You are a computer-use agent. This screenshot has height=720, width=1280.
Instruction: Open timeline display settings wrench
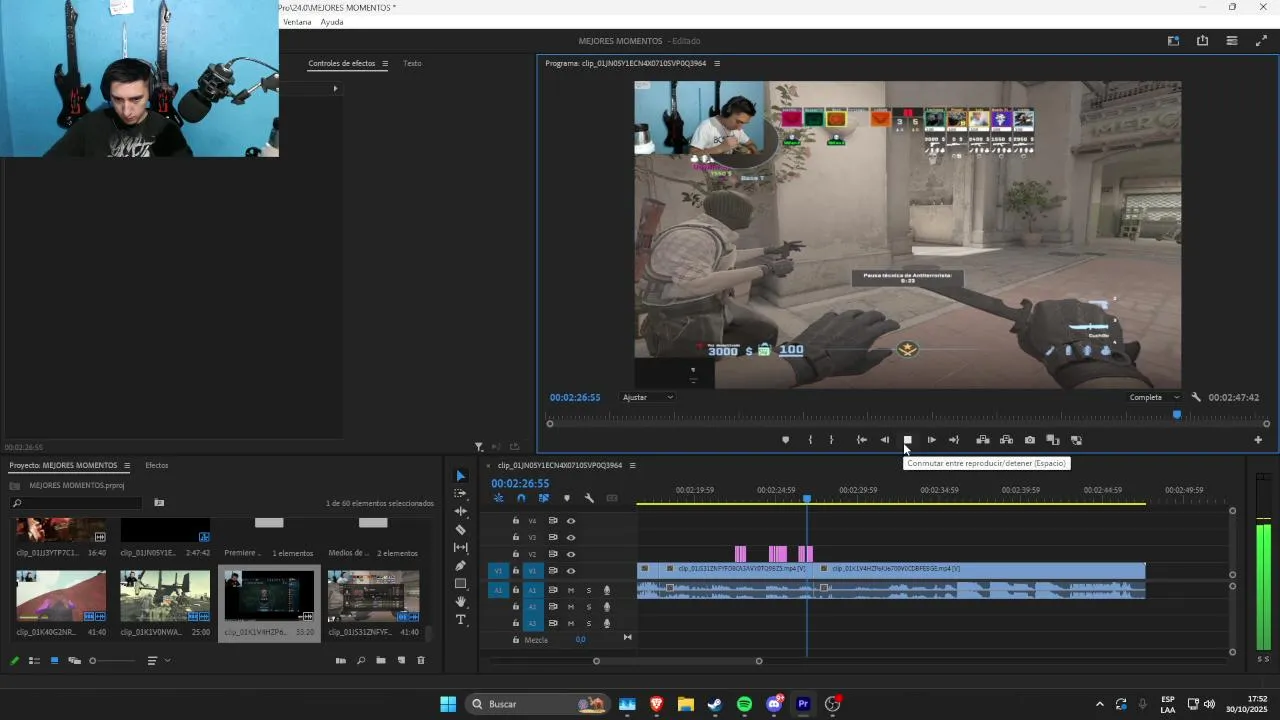(x=589, y=498)
